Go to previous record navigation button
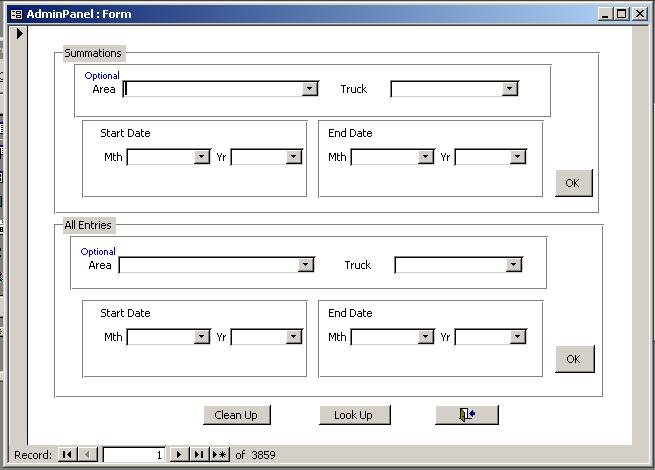Image resolution: width=655 pixels, height=470 pixels. 88,455
